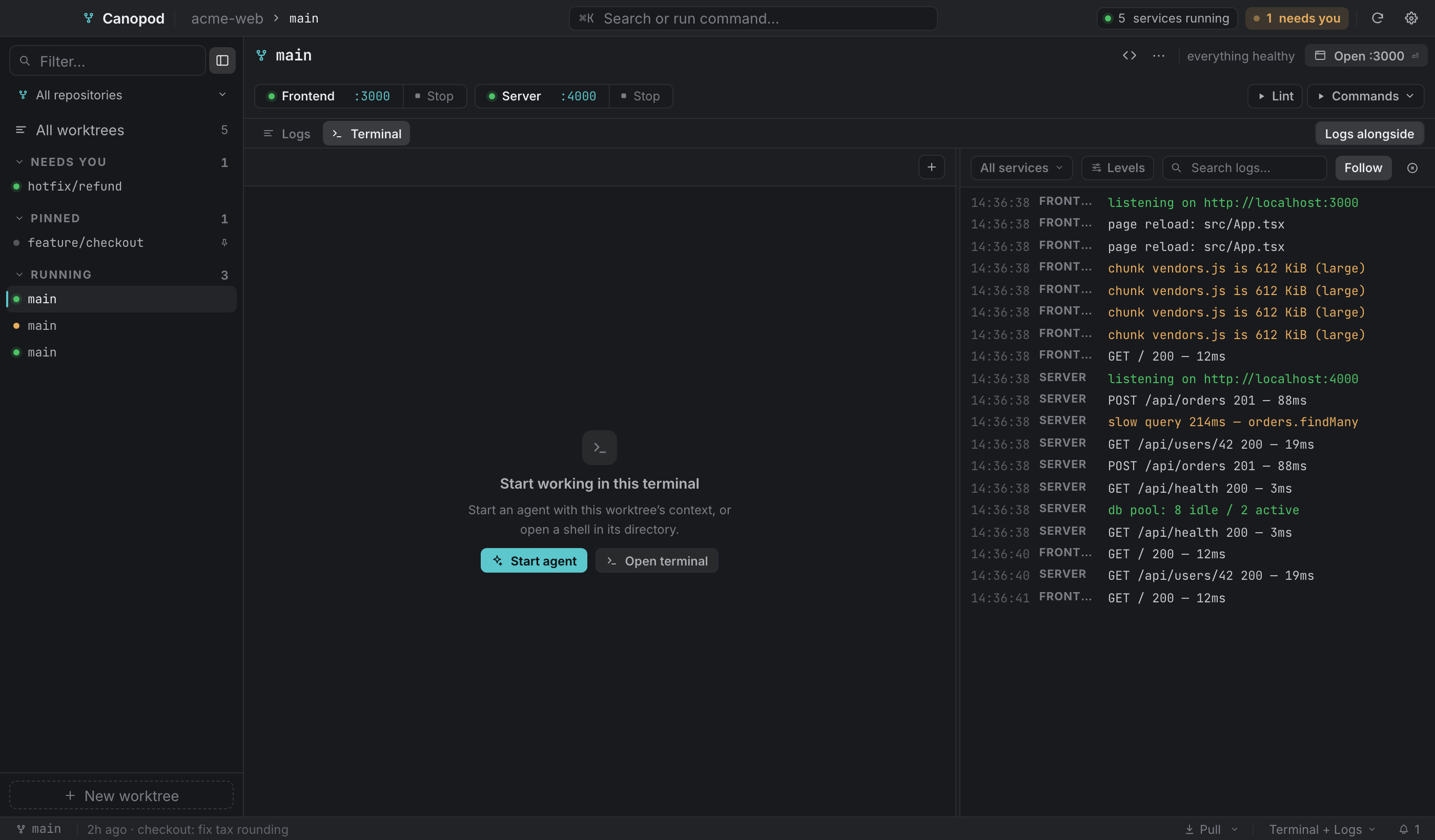Click the notification bell in status bar
This screenshot has width=1435, height=840.
coord(1410,829)
